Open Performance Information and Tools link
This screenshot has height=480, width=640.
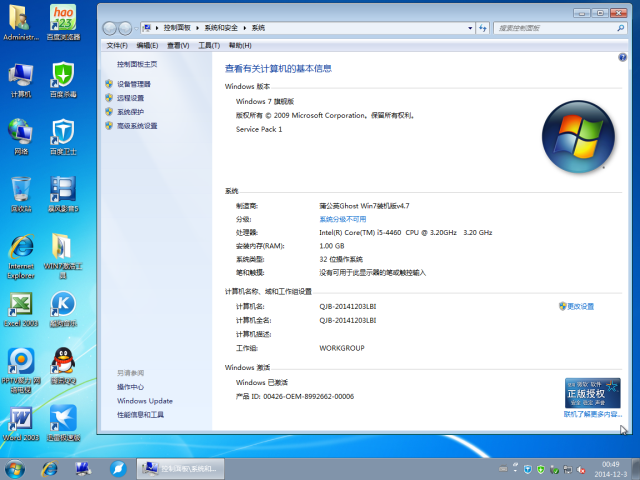(x=140, y=415)
